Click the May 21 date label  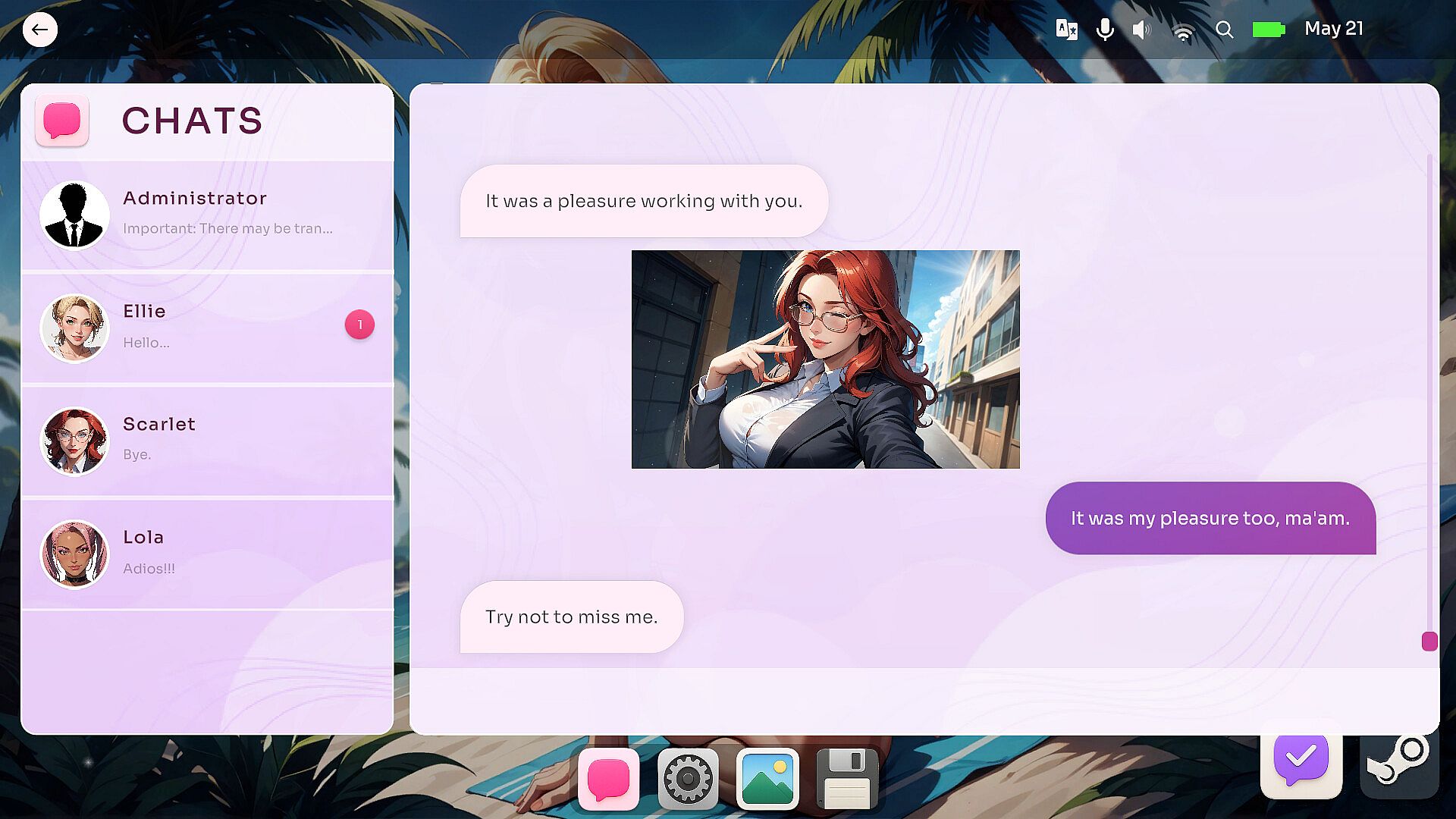(x=1333, y=29)
